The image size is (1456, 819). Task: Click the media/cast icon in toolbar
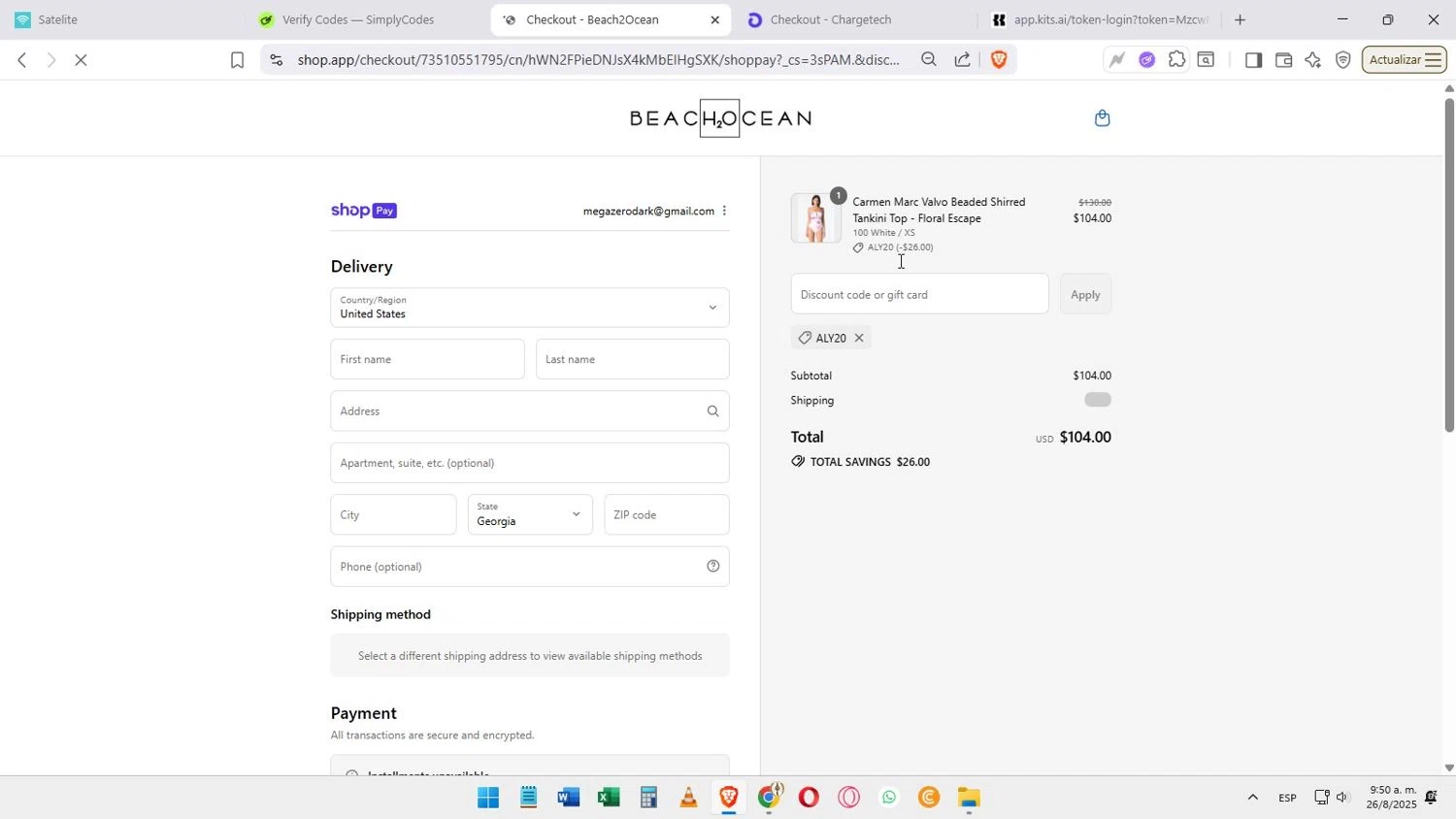click(1206, 60)
